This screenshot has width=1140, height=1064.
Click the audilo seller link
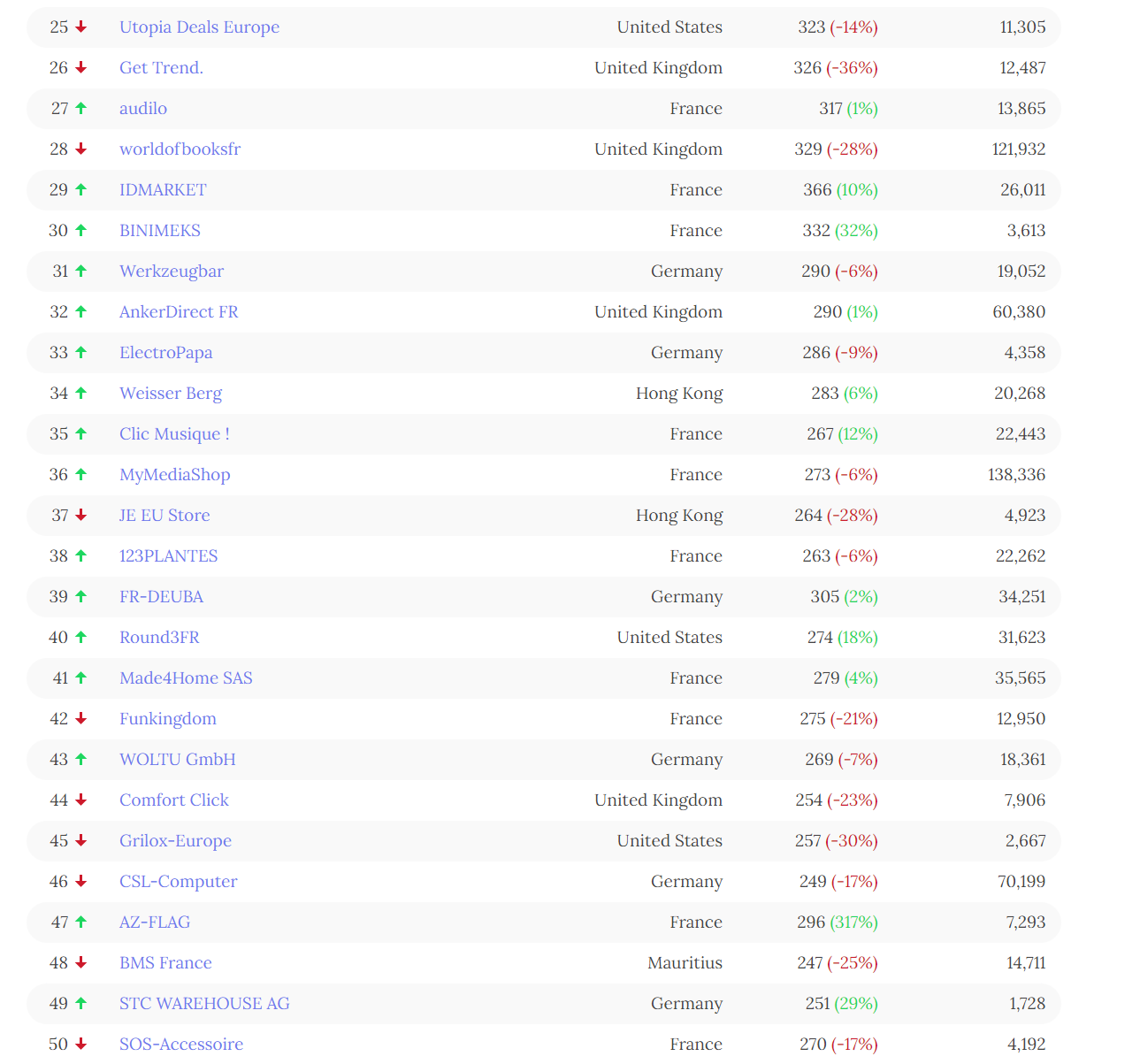(x=143, y=109)
